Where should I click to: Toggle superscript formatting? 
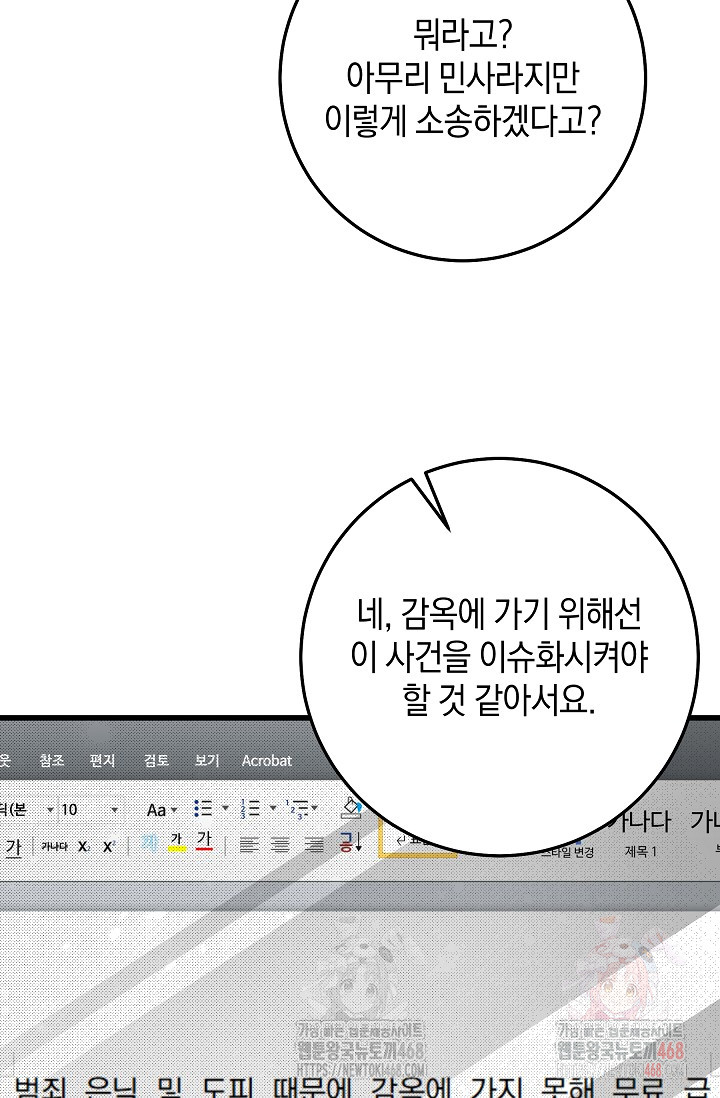pos(109,846)
